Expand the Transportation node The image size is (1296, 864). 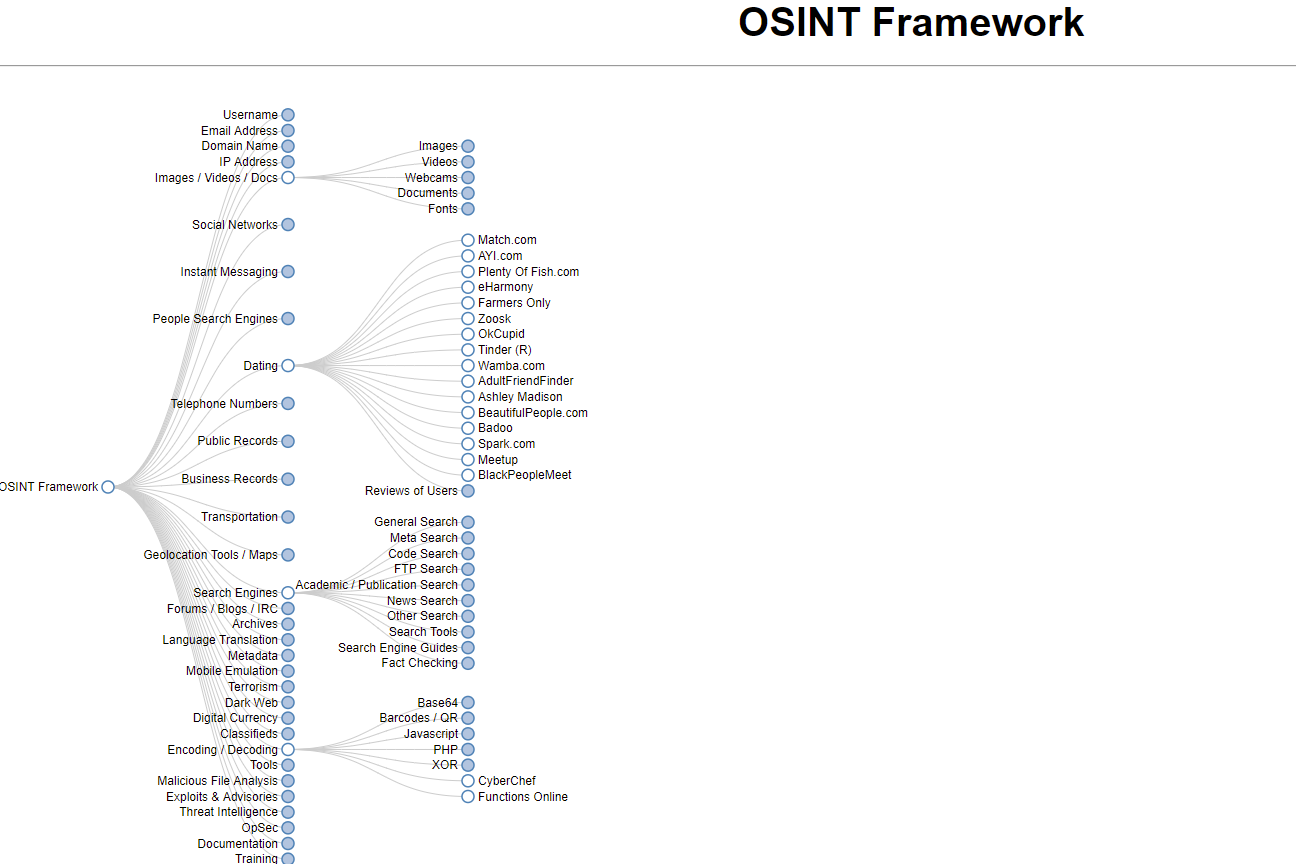[x=288, y=517]
